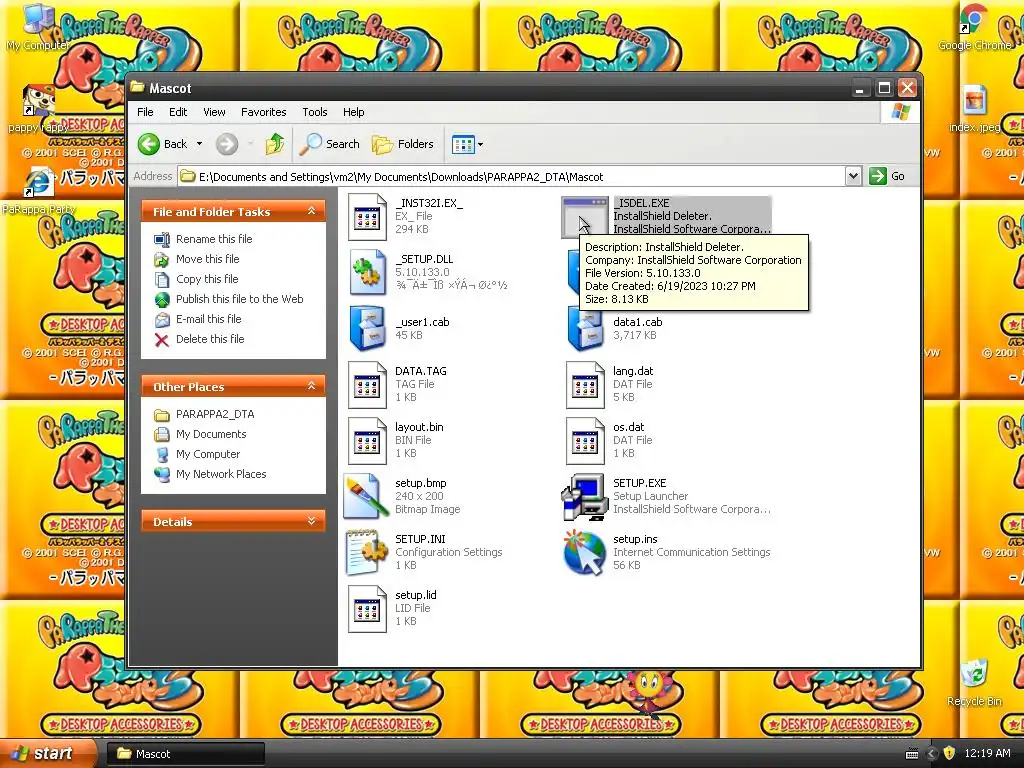Image resolution: width=1024 pixels, height=768 pixels.
Task: Open Search from the toolbar
Action: (329, 144)
